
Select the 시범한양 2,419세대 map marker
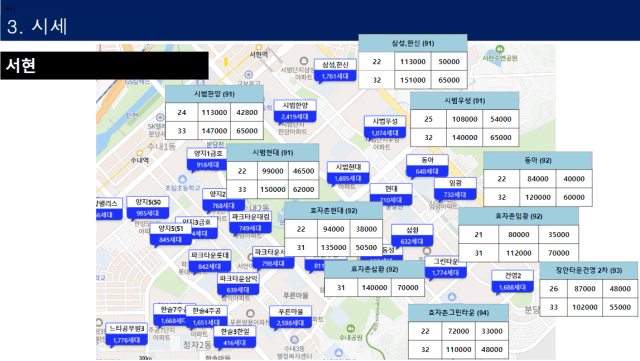295,111
